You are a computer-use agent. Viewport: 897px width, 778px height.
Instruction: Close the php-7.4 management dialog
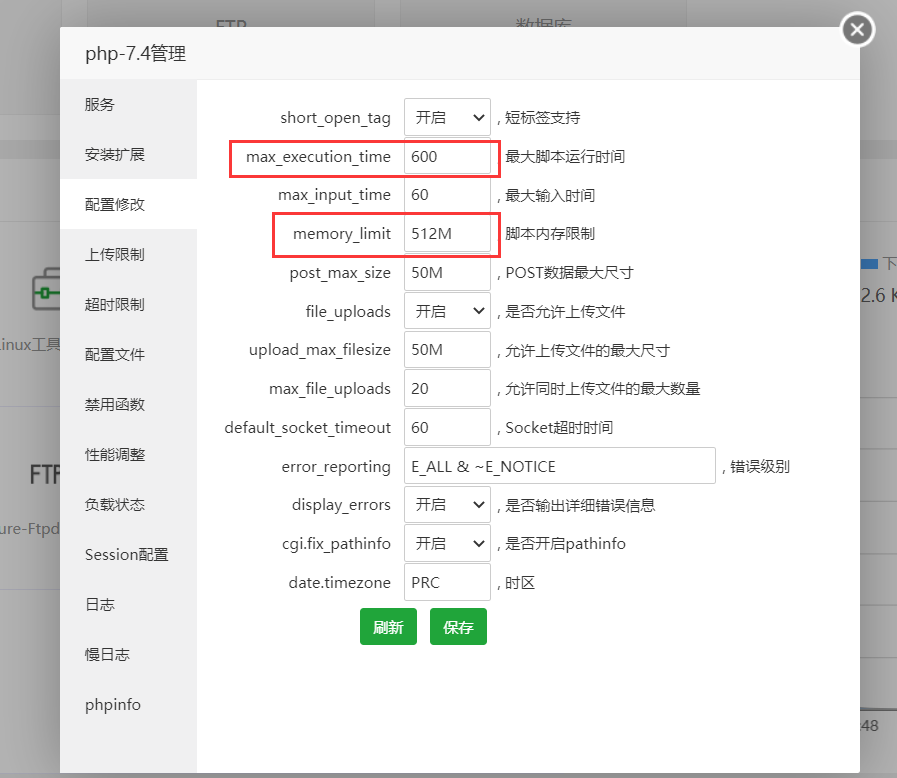click(857, 30)
